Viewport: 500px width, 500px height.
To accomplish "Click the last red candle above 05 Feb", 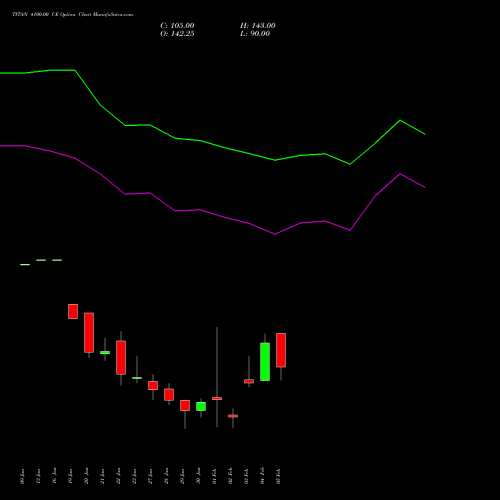I will [x=281, y=350].
